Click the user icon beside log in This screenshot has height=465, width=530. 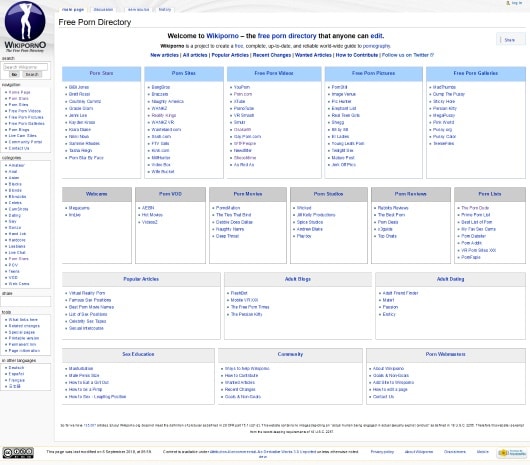click(508, 3)
